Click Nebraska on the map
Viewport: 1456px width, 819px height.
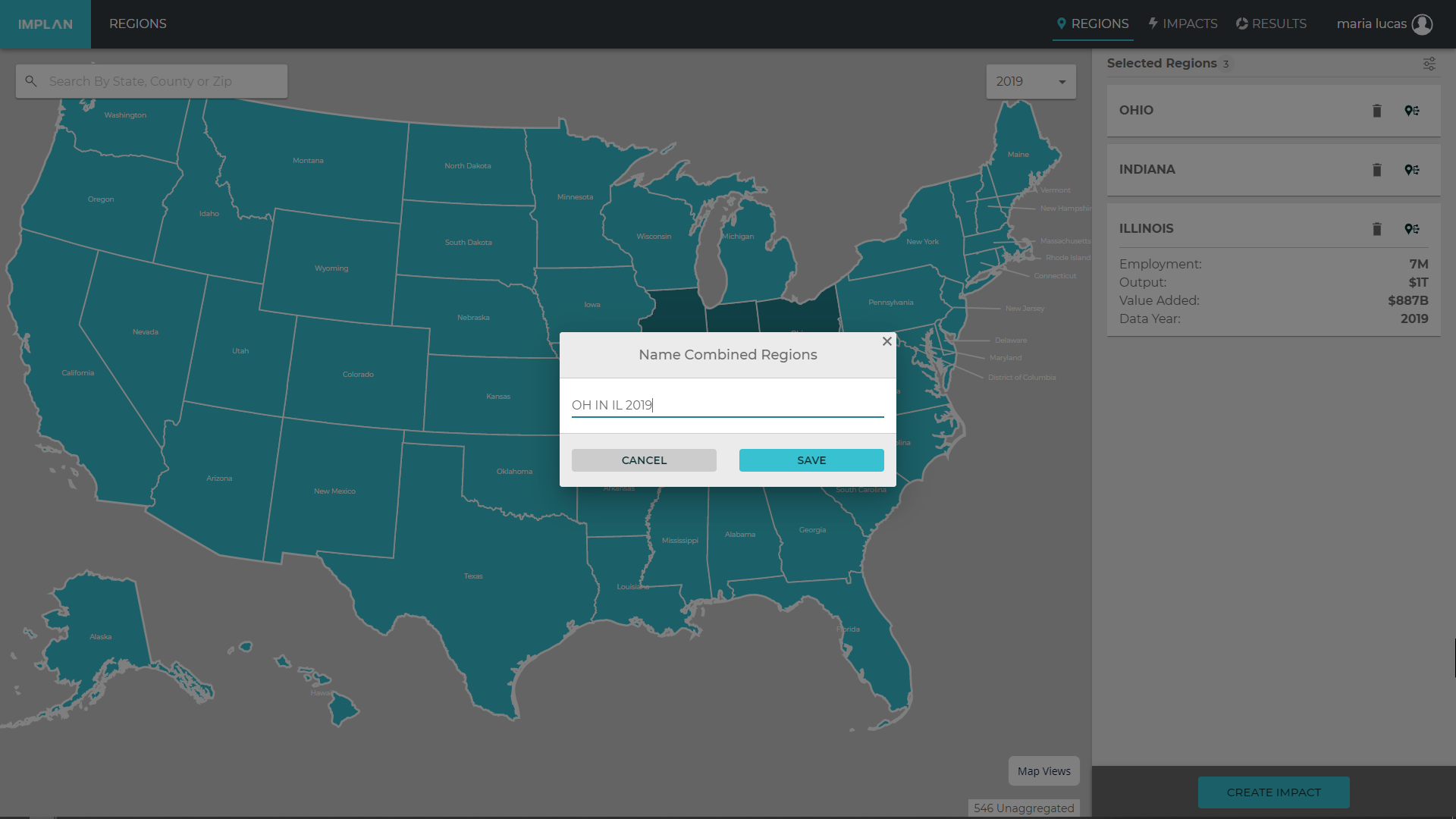tap(473, 318)
